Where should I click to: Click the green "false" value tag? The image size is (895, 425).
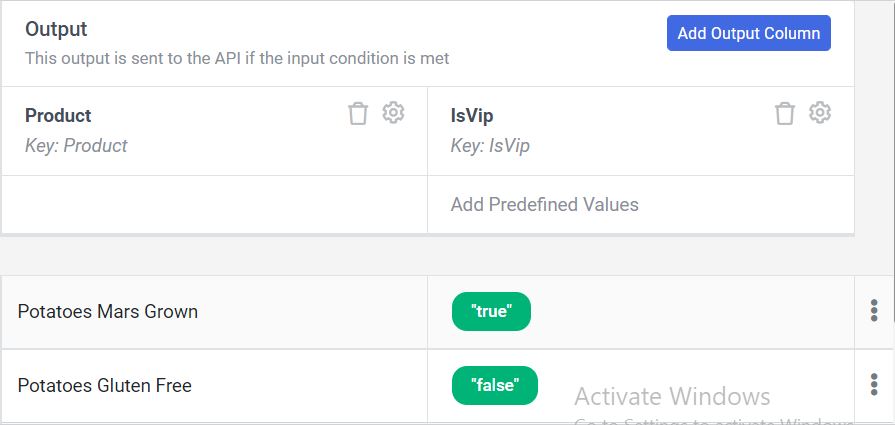[x=494, y=385]
